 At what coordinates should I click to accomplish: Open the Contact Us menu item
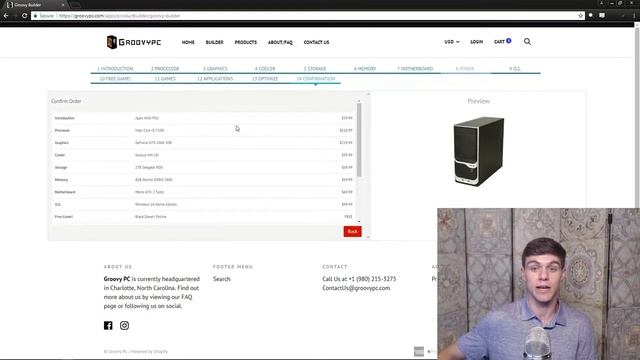pos(316,42)
